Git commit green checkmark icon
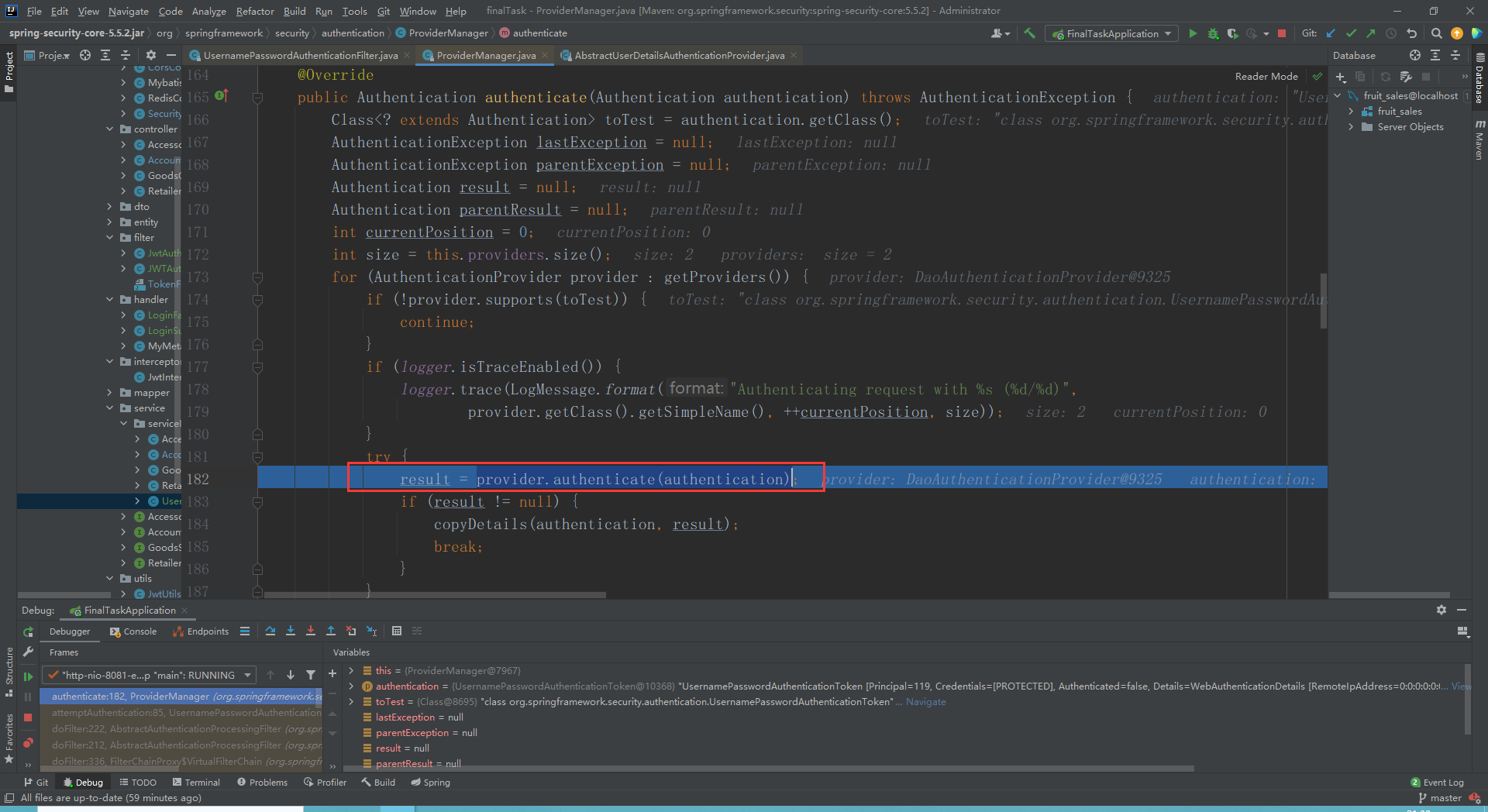Screen dimensions: 1488x812 click(1351, 33)
